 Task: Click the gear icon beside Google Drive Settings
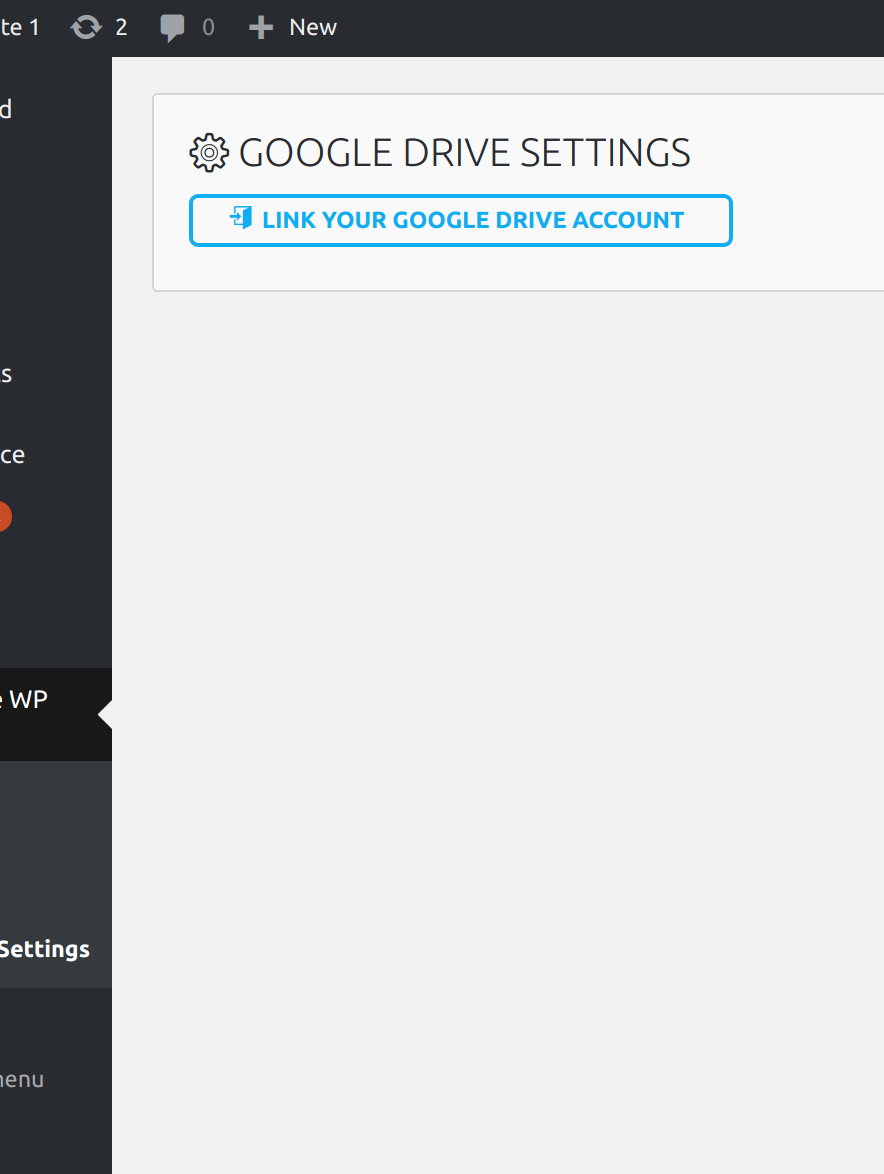click(x=209, y=153)
